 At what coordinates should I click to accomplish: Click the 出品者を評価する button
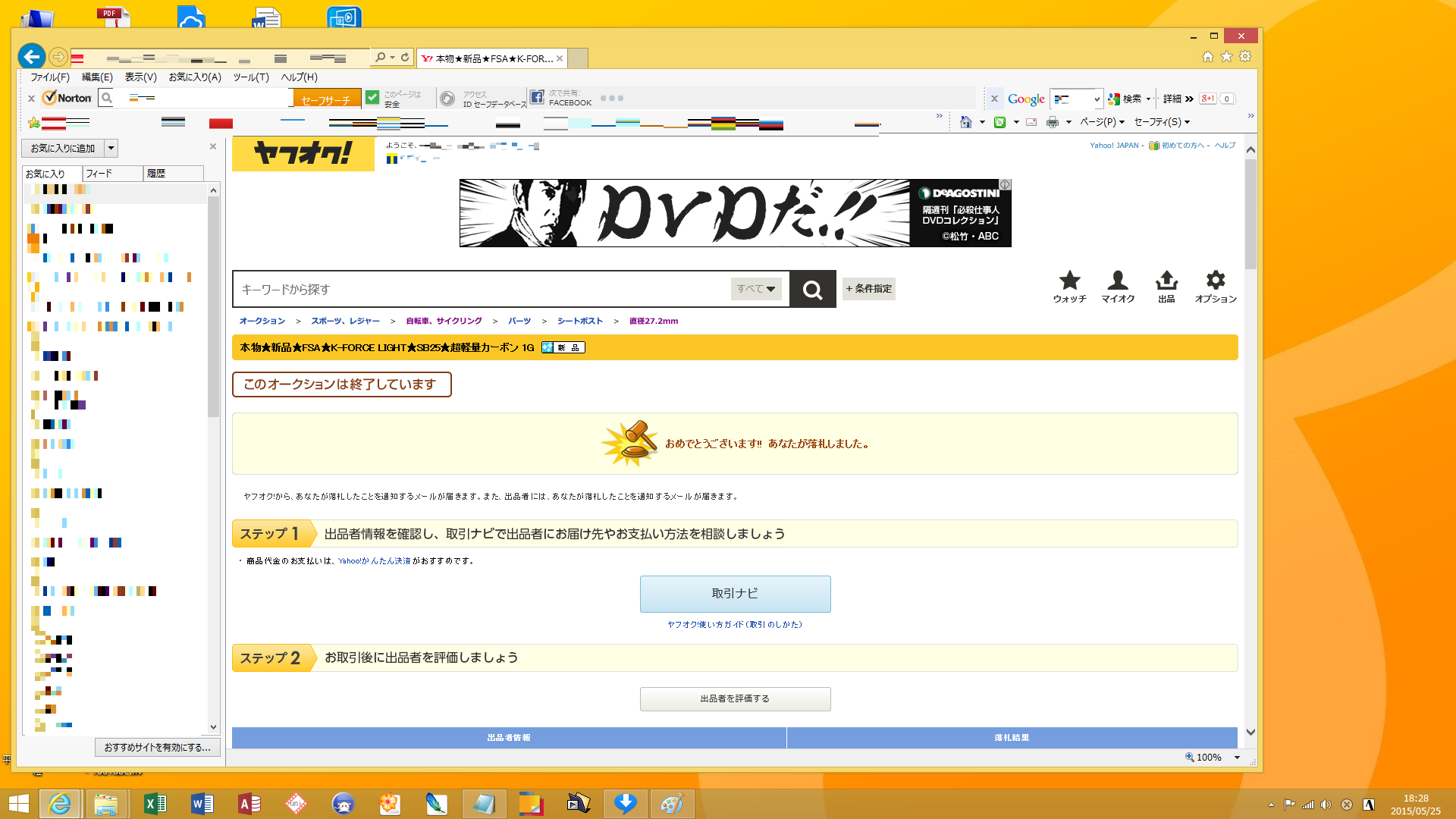click(735, 699)
